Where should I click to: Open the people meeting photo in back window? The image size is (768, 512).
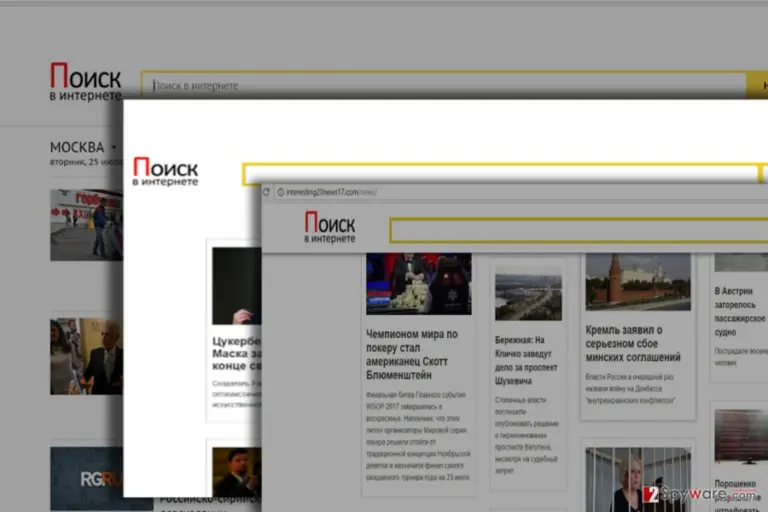pyautogui.click(x=86, y=357)
